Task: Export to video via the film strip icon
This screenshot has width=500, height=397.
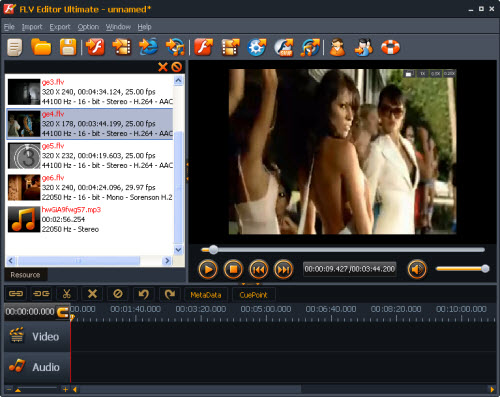Action: (x=231, y=47)
